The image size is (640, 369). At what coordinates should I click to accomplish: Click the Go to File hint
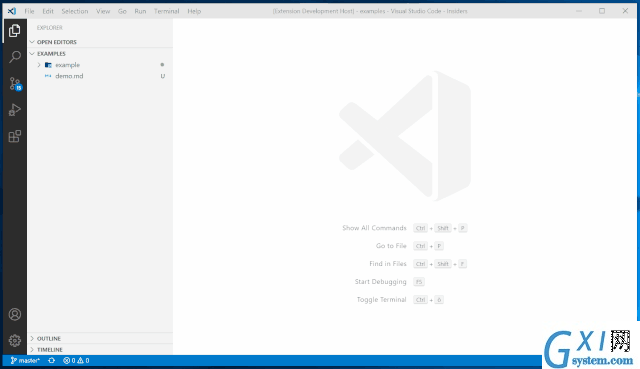point(391,246)
